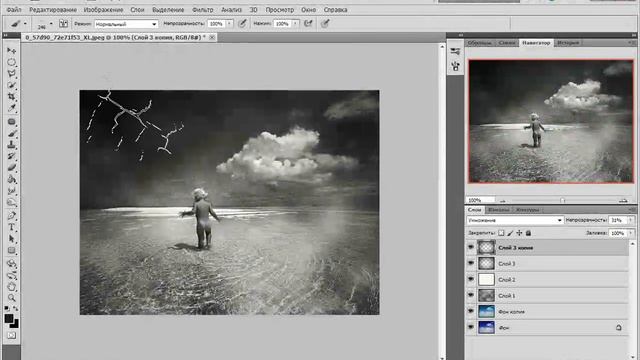
Task: Open the 'Редактирование' menu
Action: (x=53, y=9)
